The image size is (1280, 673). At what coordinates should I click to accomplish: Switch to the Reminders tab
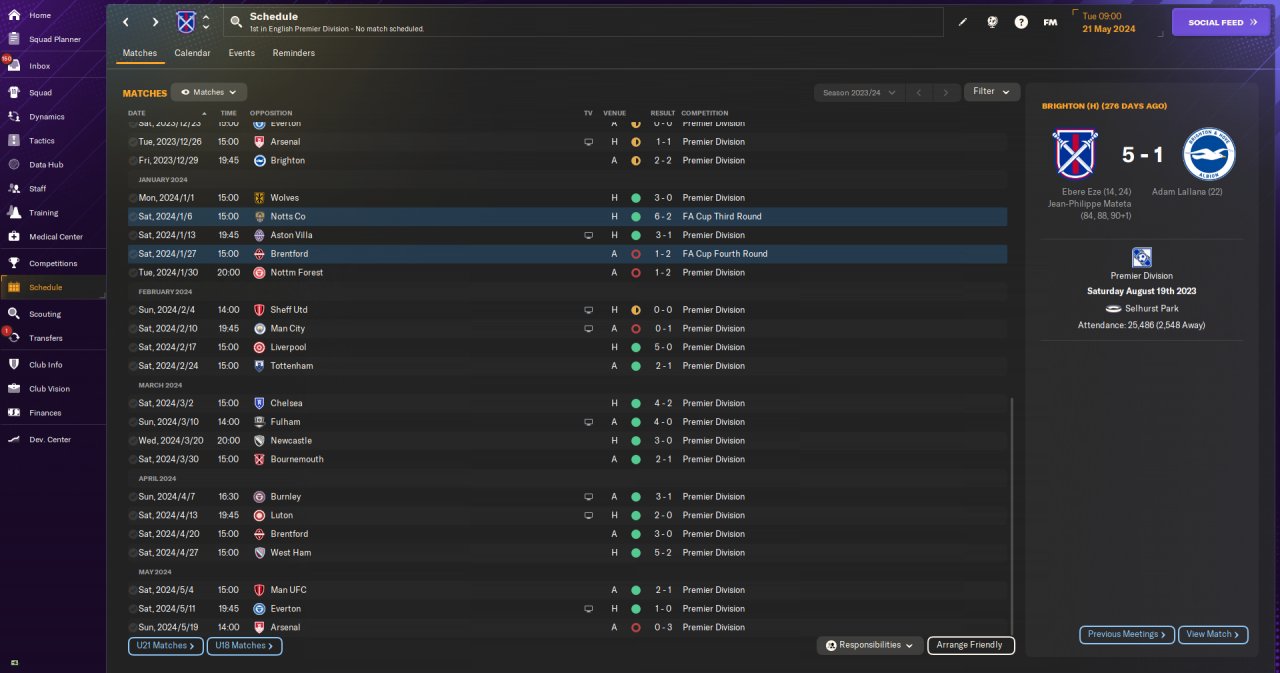coord(293,53)
